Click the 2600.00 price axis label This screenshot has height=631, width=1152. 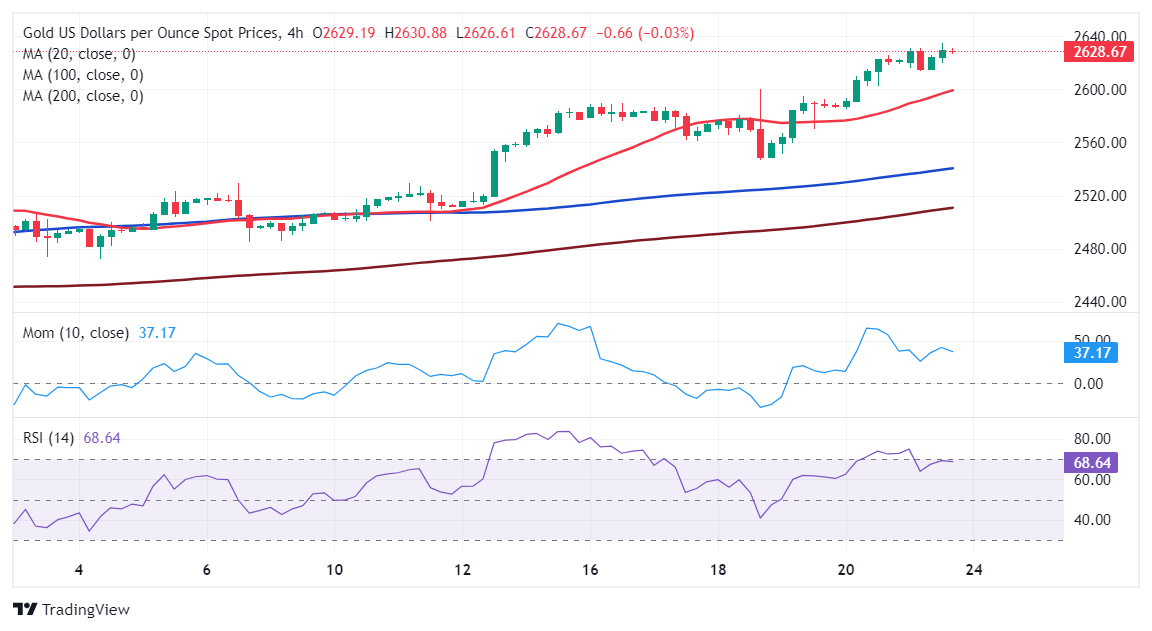pyautogui.click(x=1100, y=90)
